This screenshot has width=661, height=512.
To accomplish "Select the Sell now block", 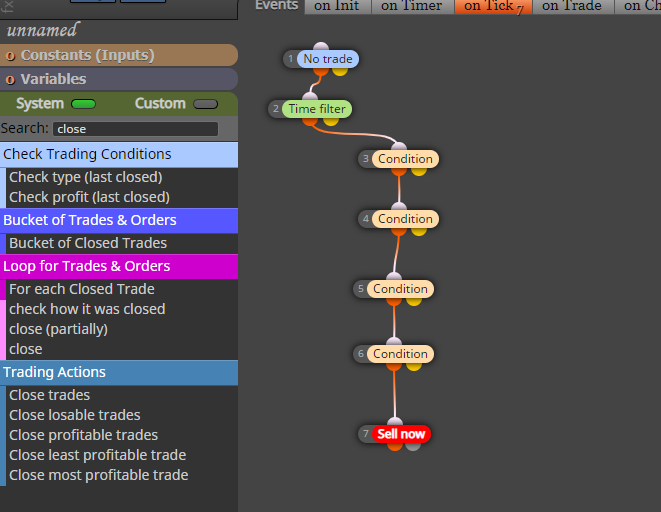I will (401, 434).
